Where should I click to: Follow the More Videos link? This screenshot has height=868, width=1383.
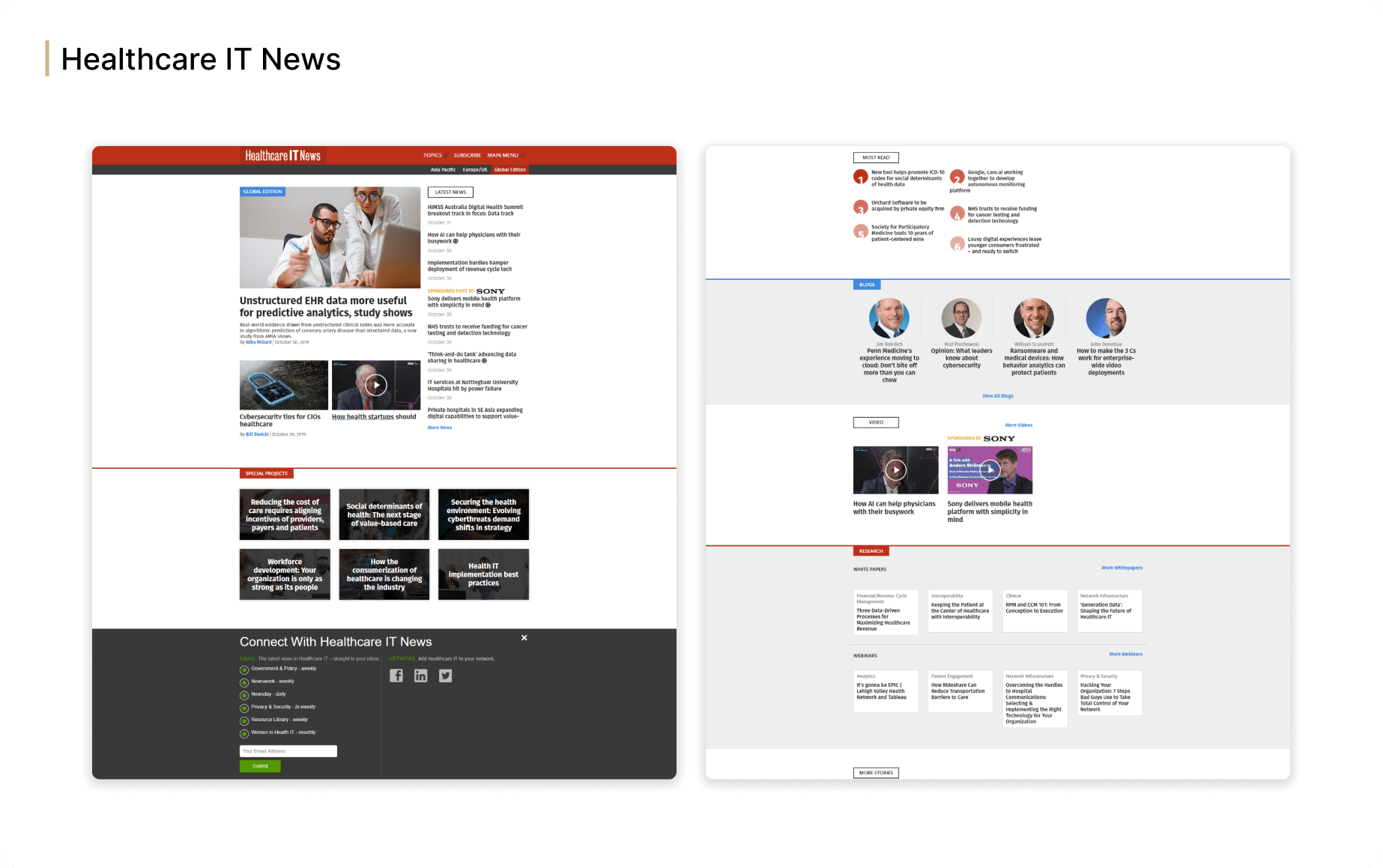click(x=1019, y=425)
